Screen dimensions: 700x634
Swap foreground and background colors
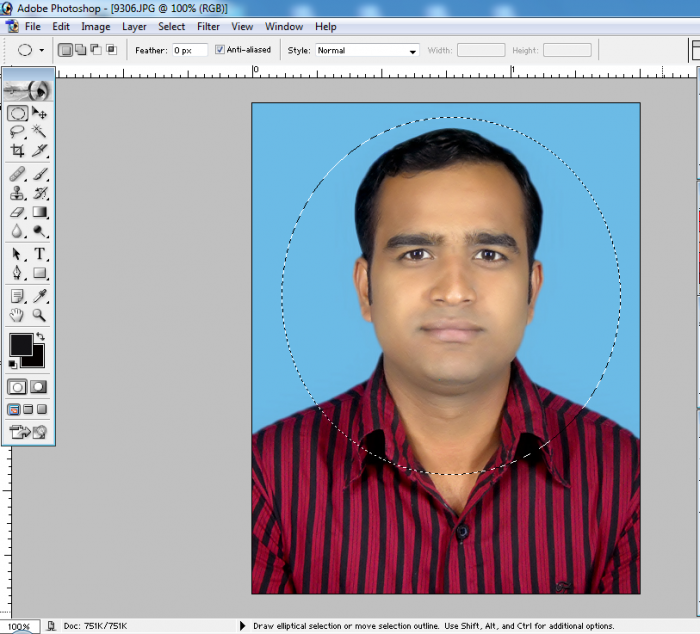point(40,337)
